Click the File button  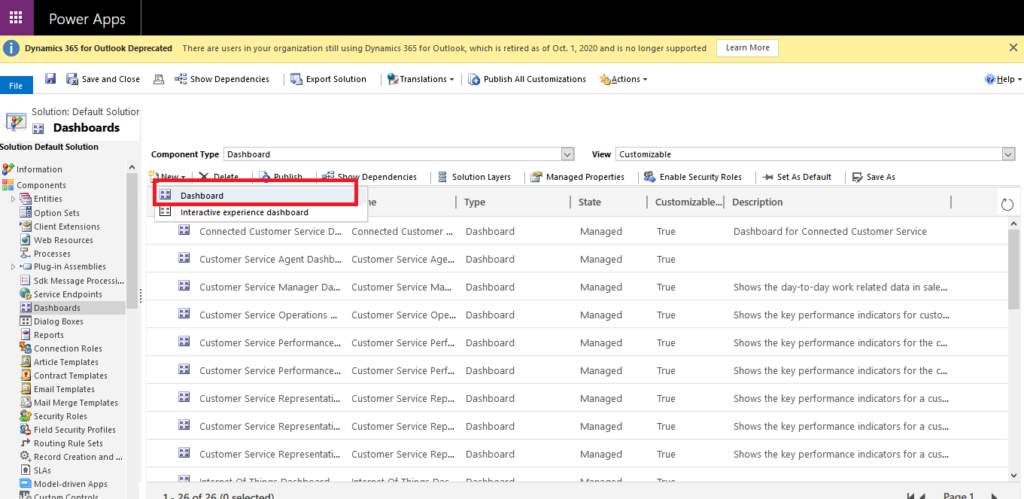click(x=16, y=86)
